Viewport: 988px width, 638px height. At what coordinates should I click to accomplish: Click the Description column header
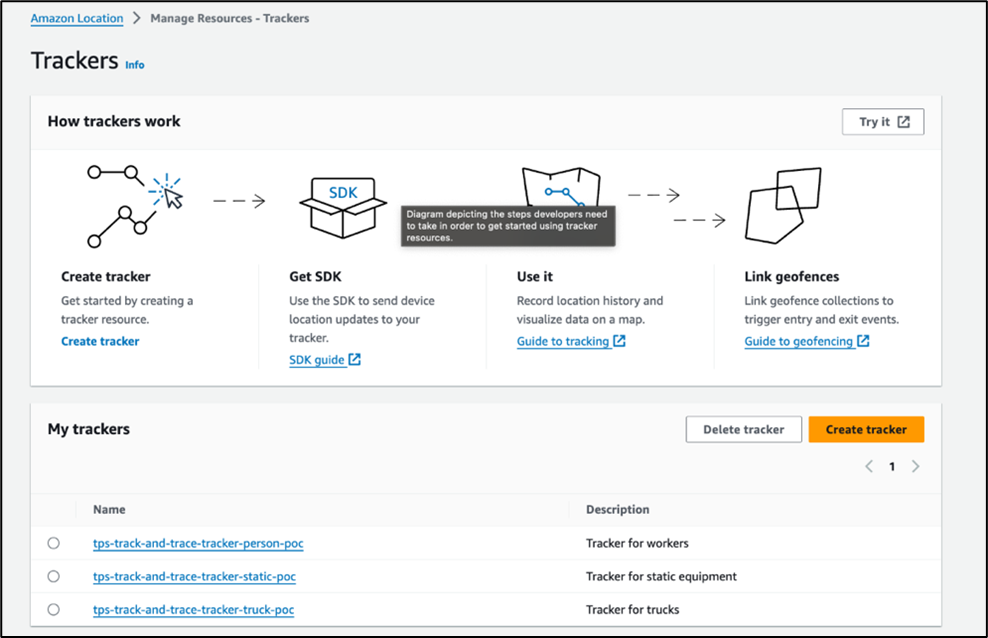(x=618, y=510)
